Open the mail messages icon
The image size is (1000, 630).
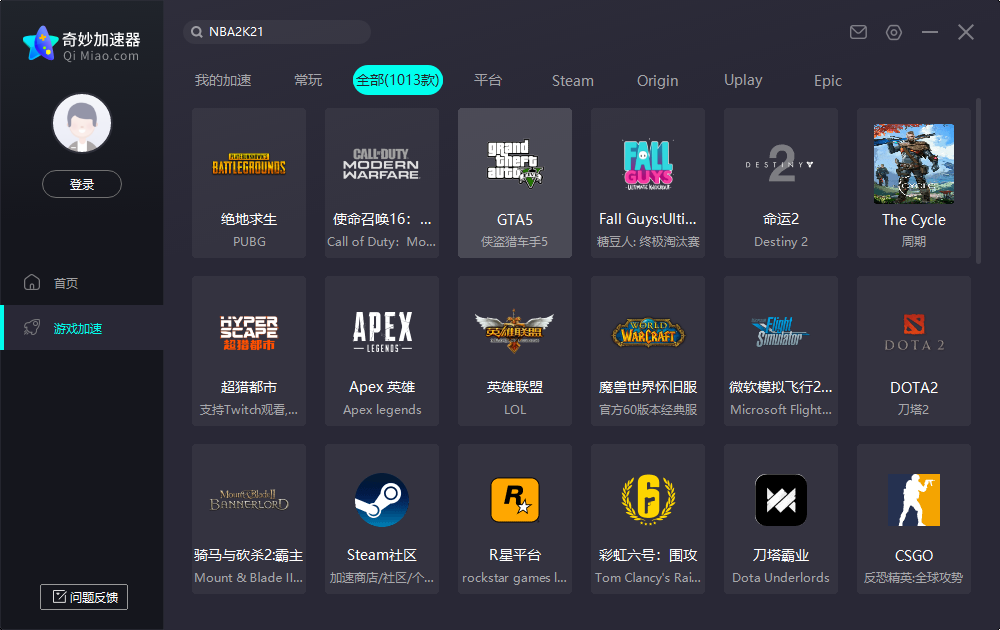click(x=858, y=32)
